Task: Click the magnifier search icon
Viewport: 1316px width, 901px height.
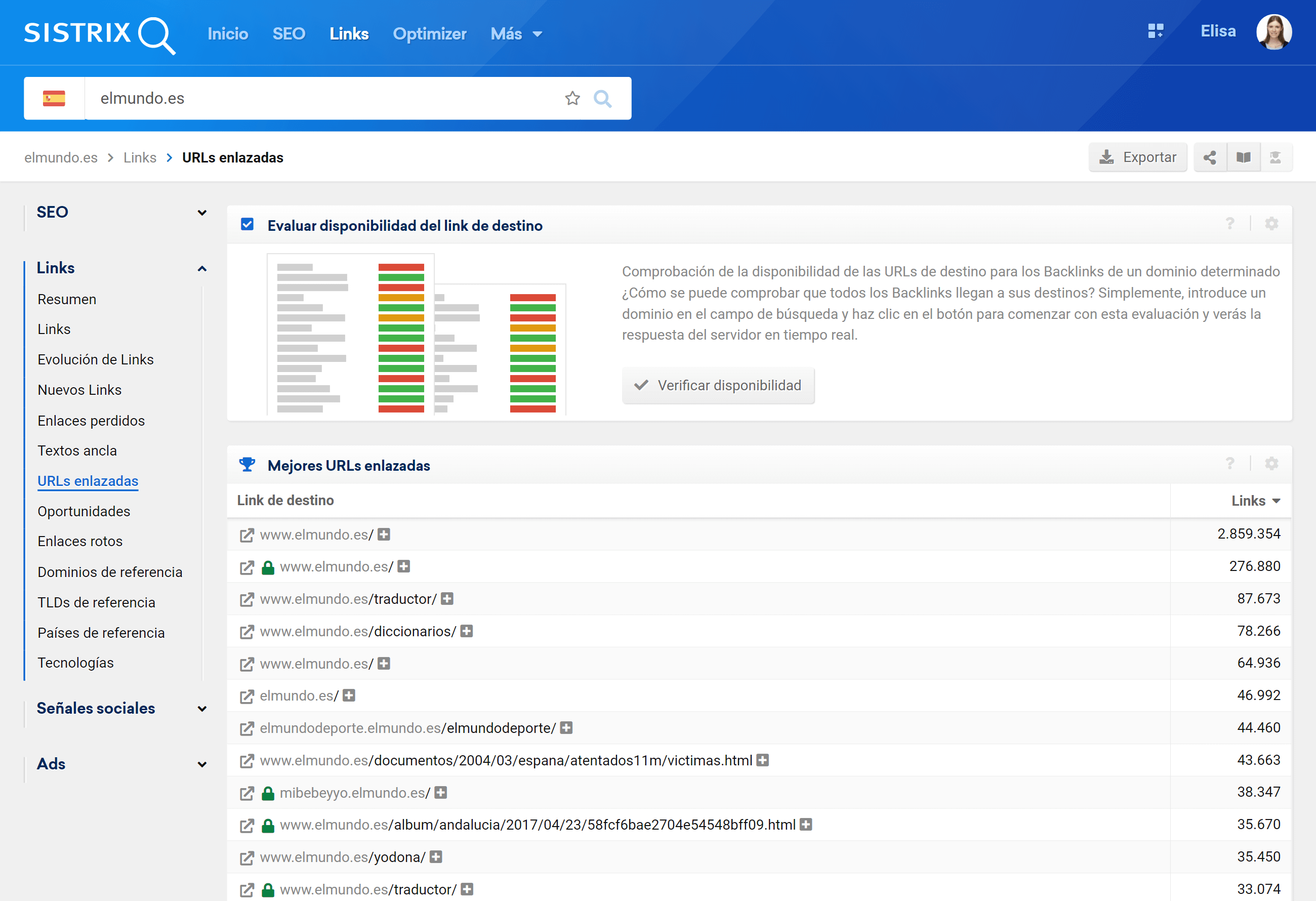Action: pyautogui.click(x=602, y=99)
